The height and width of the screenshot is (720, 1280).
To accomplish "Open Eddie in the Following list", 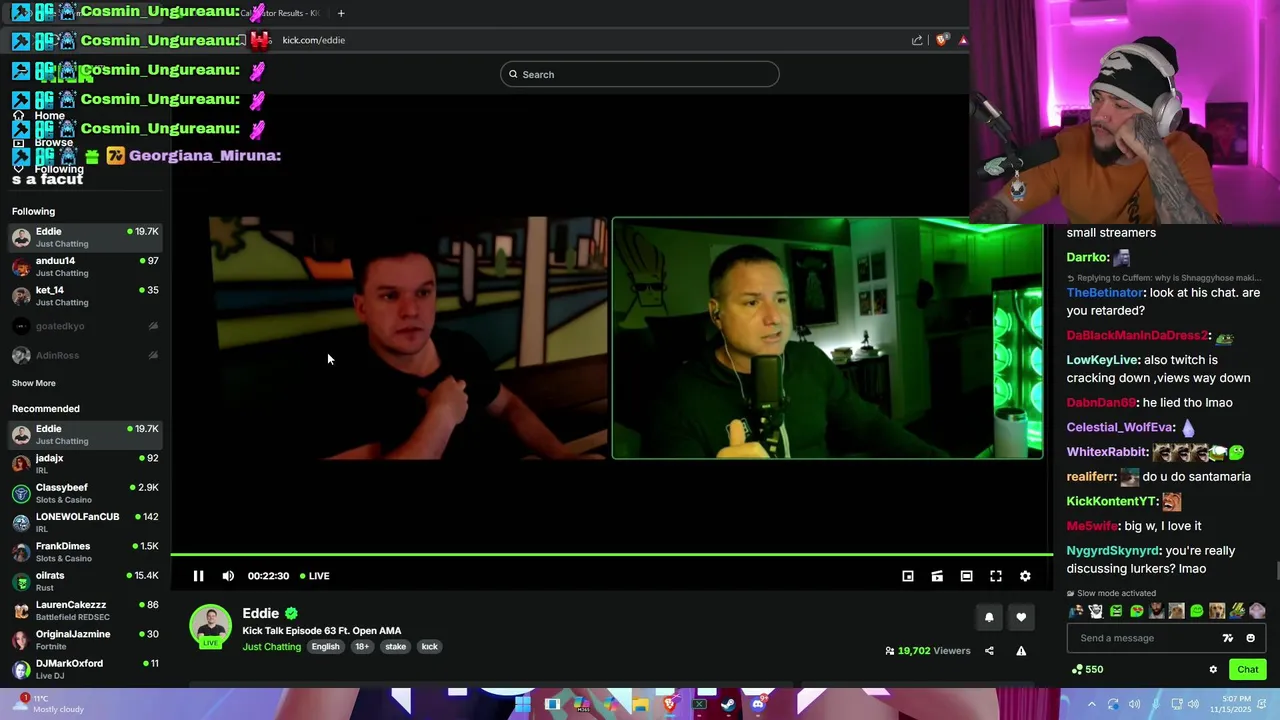I will (85, 237).
